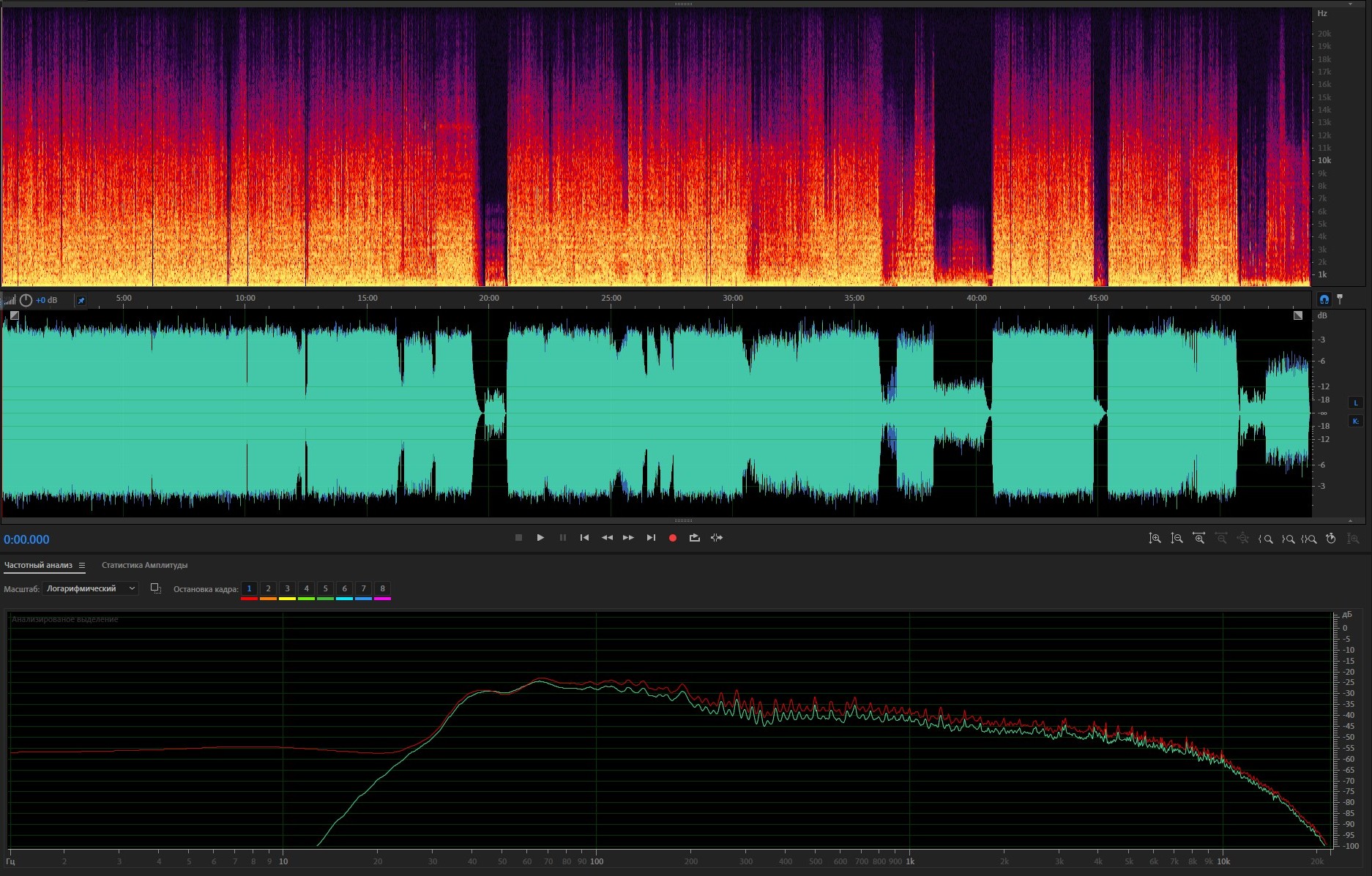Image resolution: width=1372 pixels, height=876 pixels.
Task: Click the Skip Selection icon
Action: [717, 538]
